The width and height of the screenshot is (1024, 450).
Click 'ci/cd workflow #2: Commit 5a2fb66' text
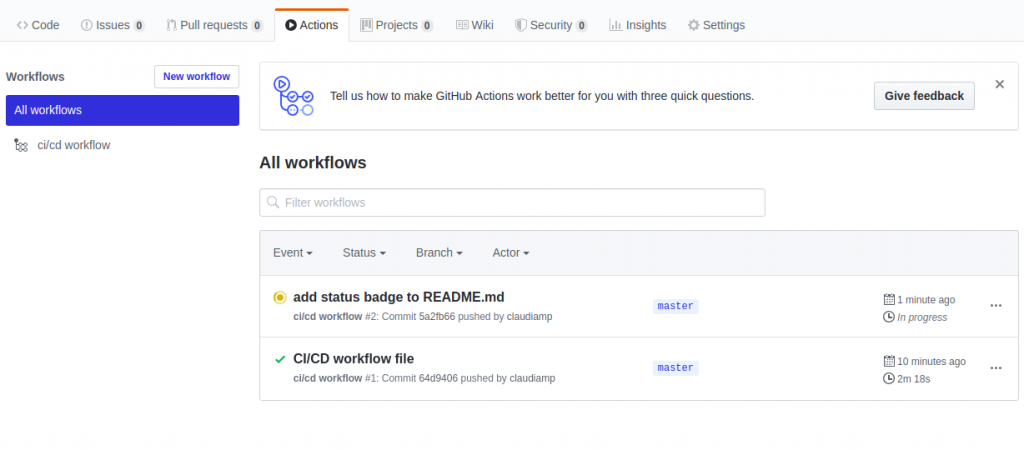[x=374, y=317]
